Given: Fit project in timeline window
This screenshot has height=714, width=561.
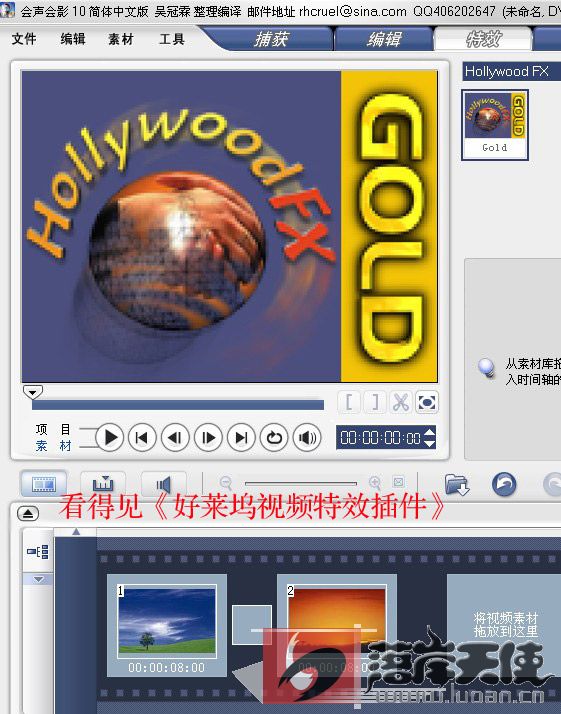Looking at the screenshot, I should coord(398,482).
